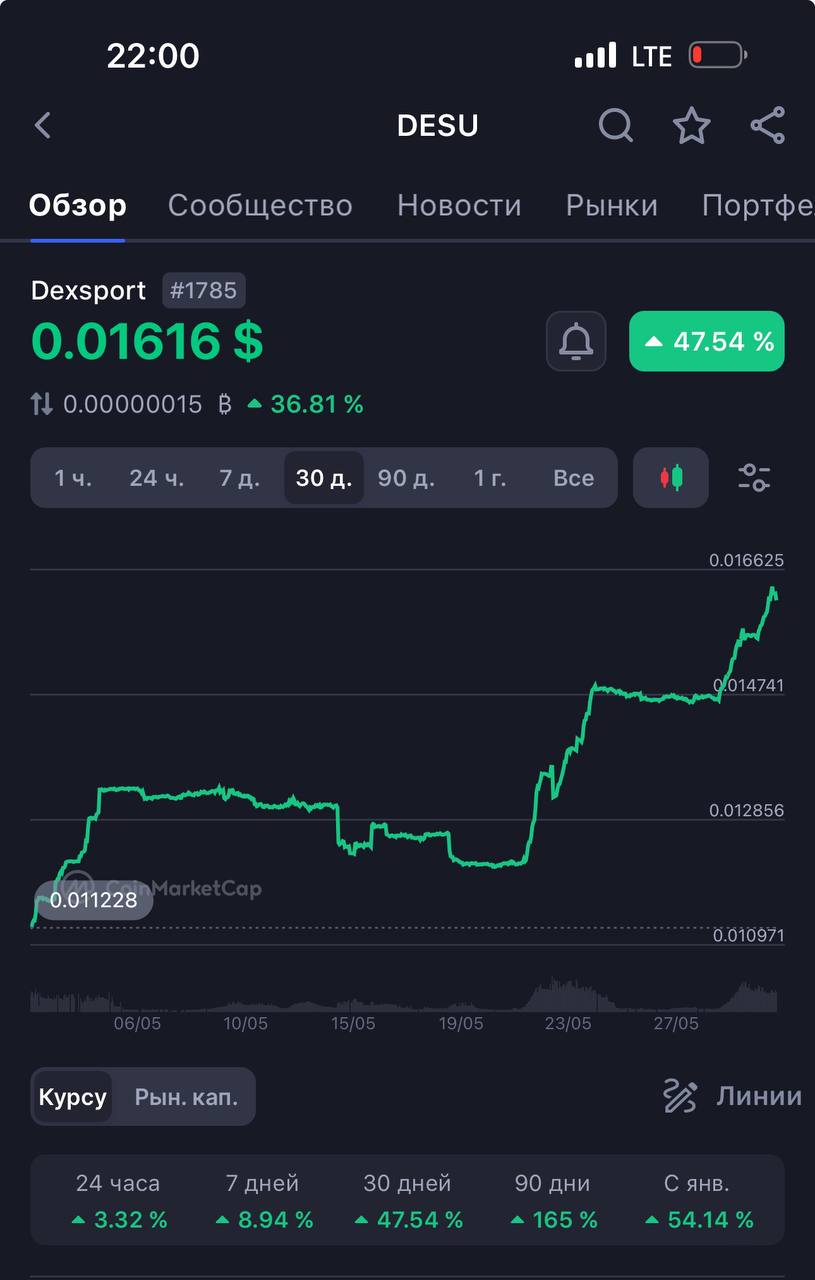Select the 1 ч. chart range
Screen dimensions: 815x1280
[x=73, y=478]
